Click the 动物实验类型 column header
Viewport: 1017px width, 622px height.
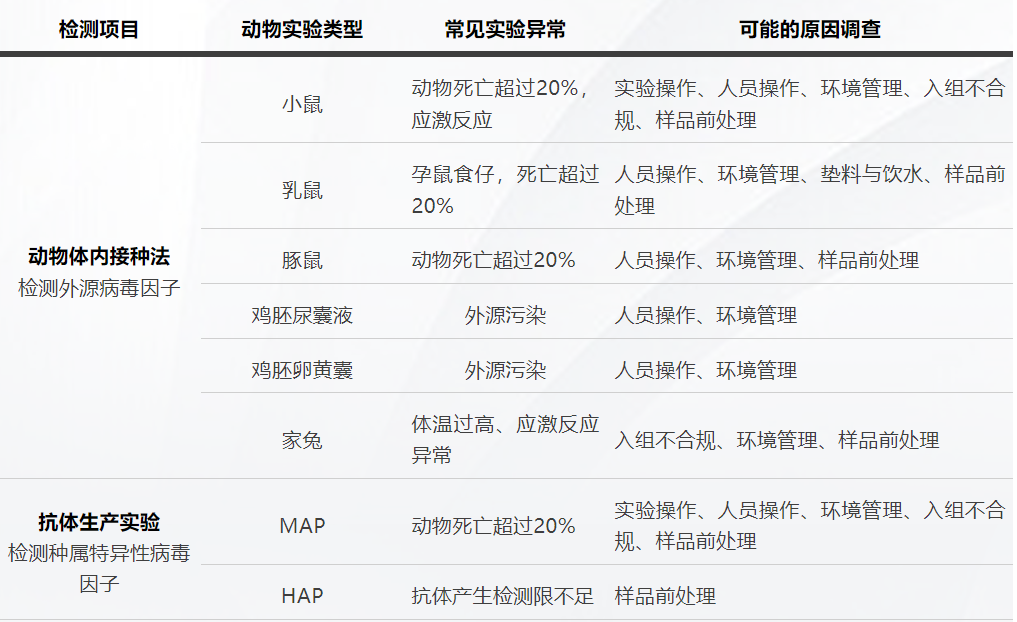(302, 29)
